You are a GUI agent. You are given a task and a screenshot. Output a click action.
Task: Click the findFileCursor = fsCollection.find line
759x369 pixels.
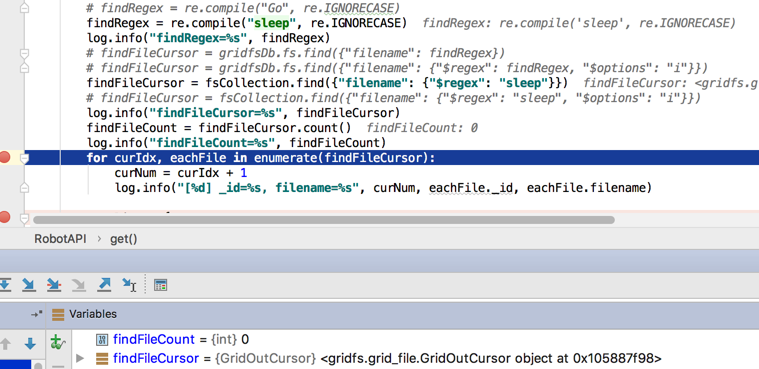[x=327, y=83]
